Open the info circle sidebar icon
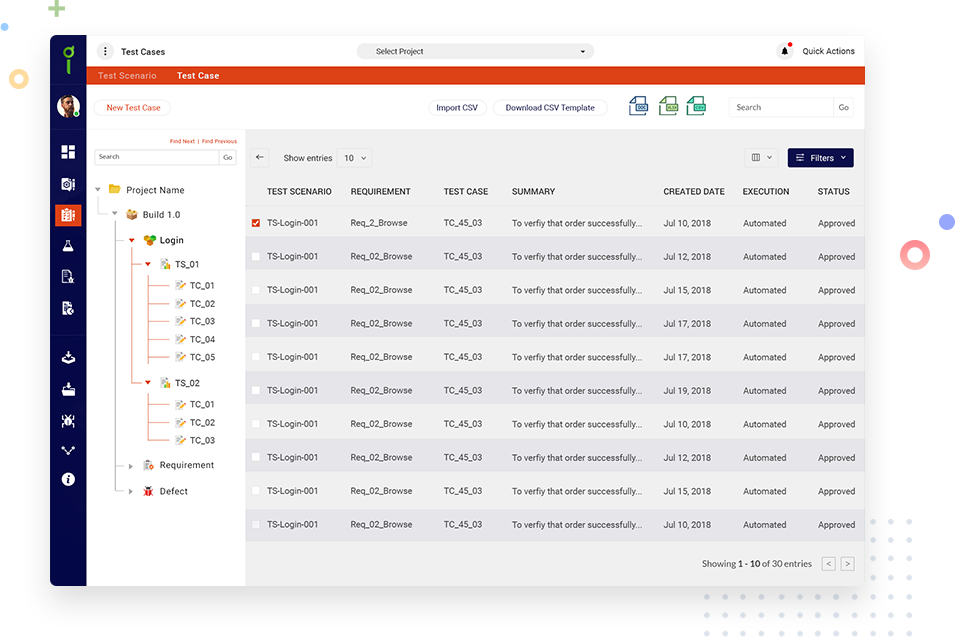 click(x=68, y=479)
